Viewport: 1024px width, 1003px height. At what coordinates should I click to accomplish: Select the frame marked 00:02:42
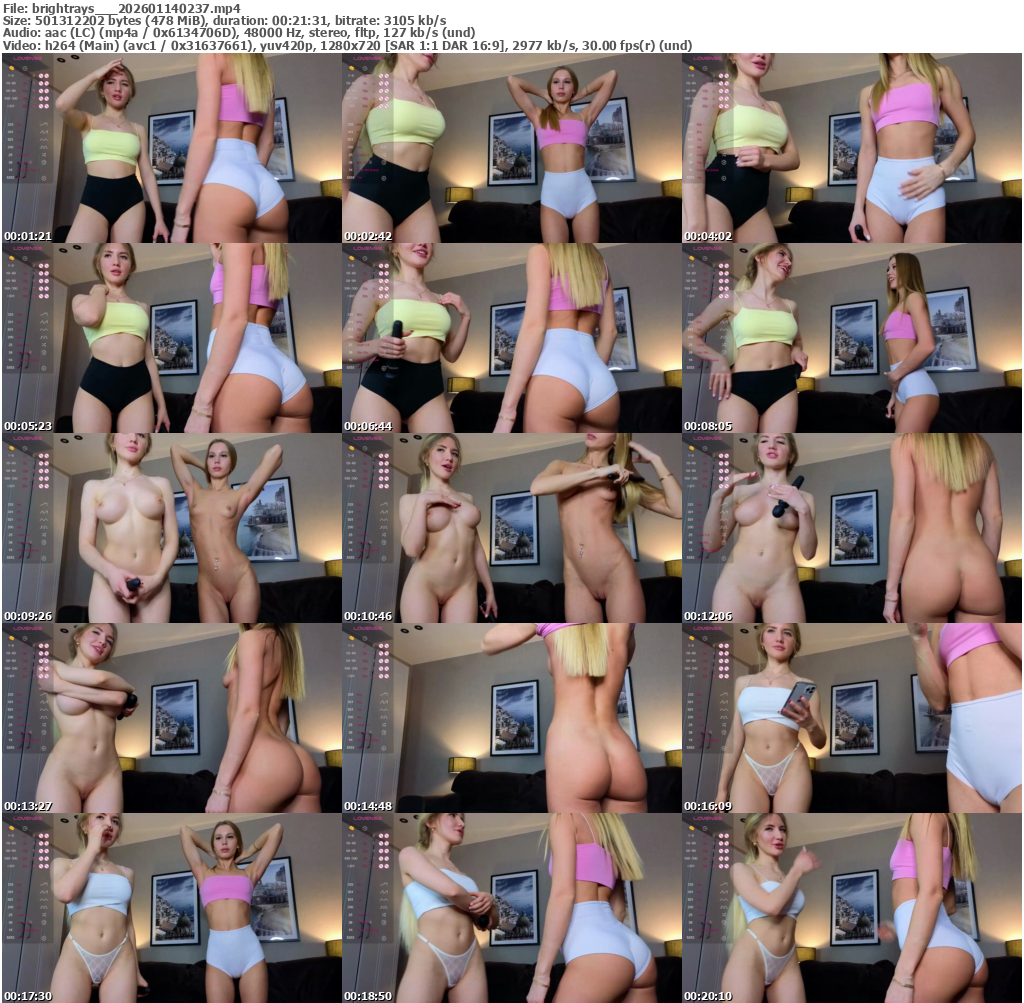coord(511,148)
